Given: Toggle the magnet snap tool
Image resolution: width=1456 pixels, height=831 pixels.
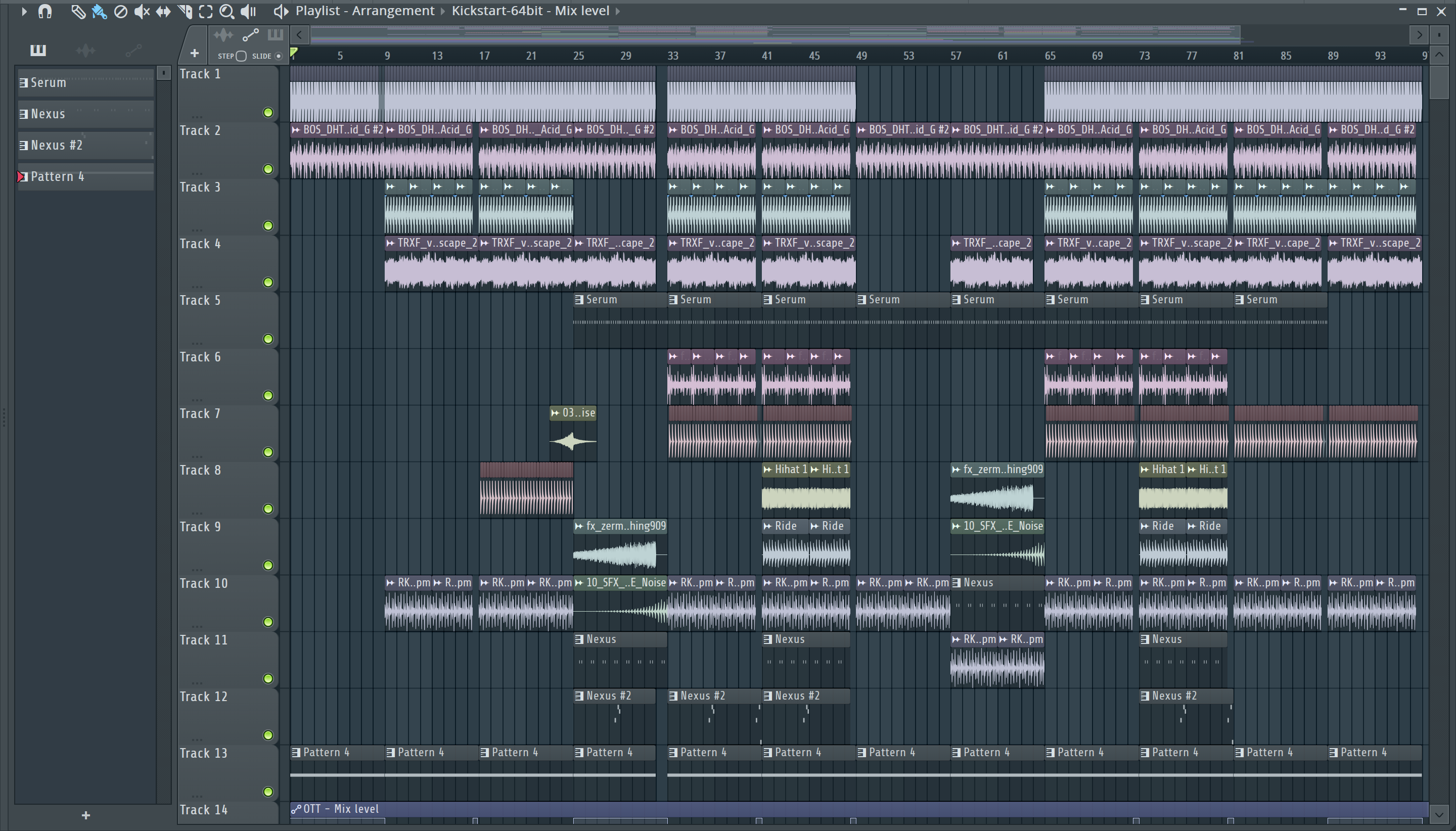Looking at the screenshot, I should 45,11.
